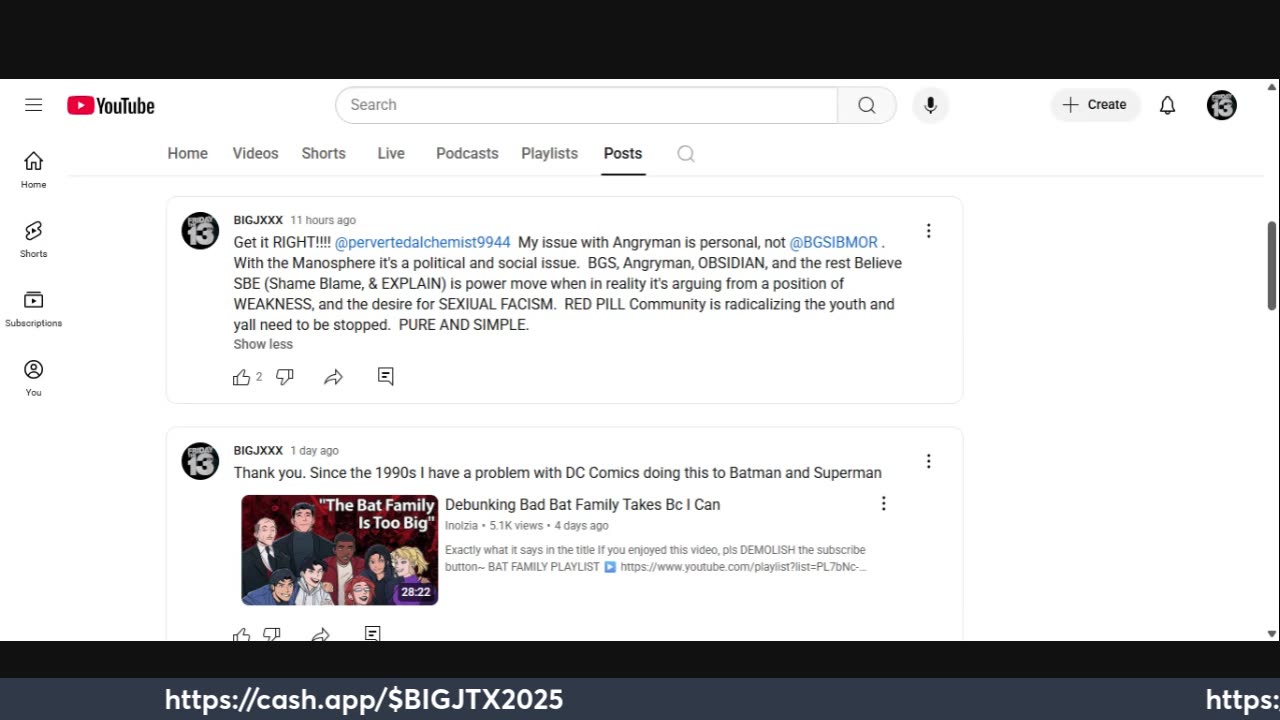This screenshot has height=720, width=1280.
Task: Open BIGJXXX name on 11 hours ago post
Action: (258, 220)
